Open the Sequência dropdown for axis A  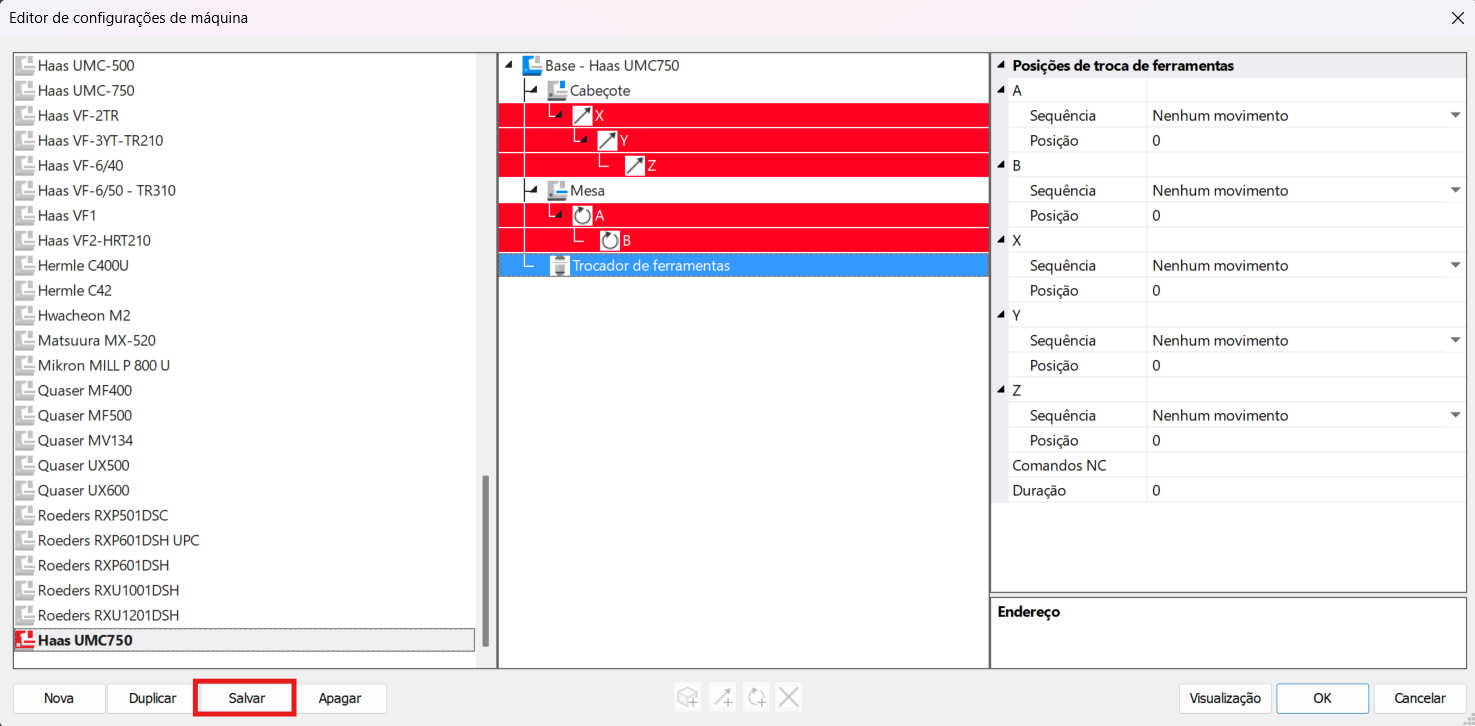(x=1455, y=115)
